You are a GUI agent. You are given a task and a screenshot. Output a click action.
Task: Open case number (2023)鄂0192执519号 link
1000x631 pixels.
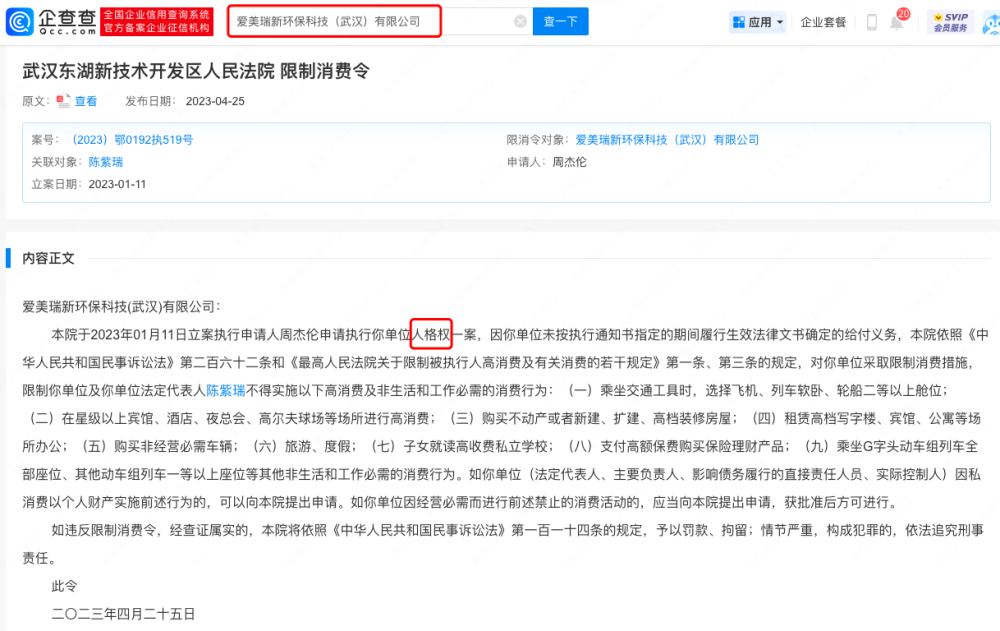(132, 140)
